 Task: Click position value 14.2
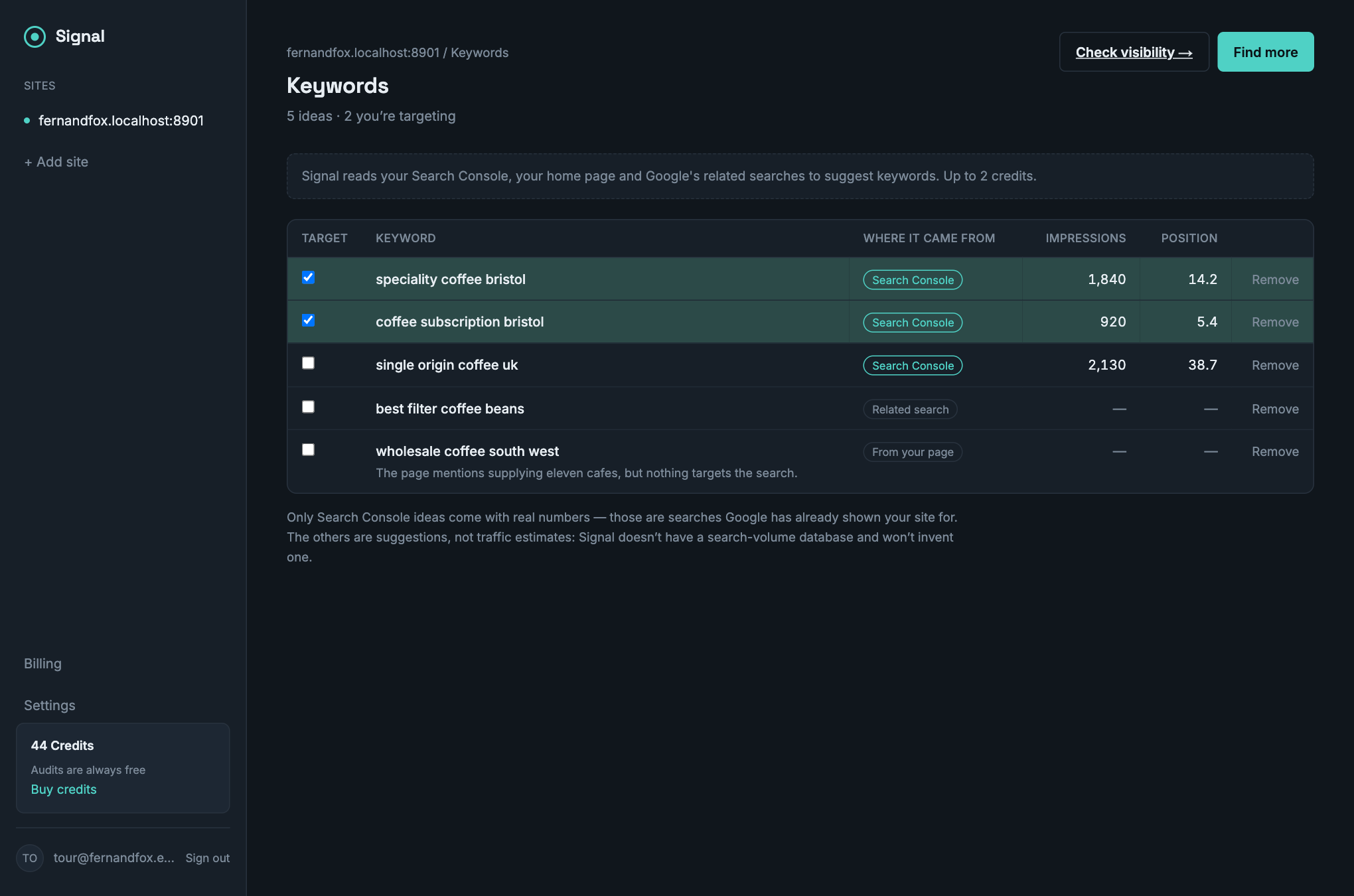[x=1203, y=279]
